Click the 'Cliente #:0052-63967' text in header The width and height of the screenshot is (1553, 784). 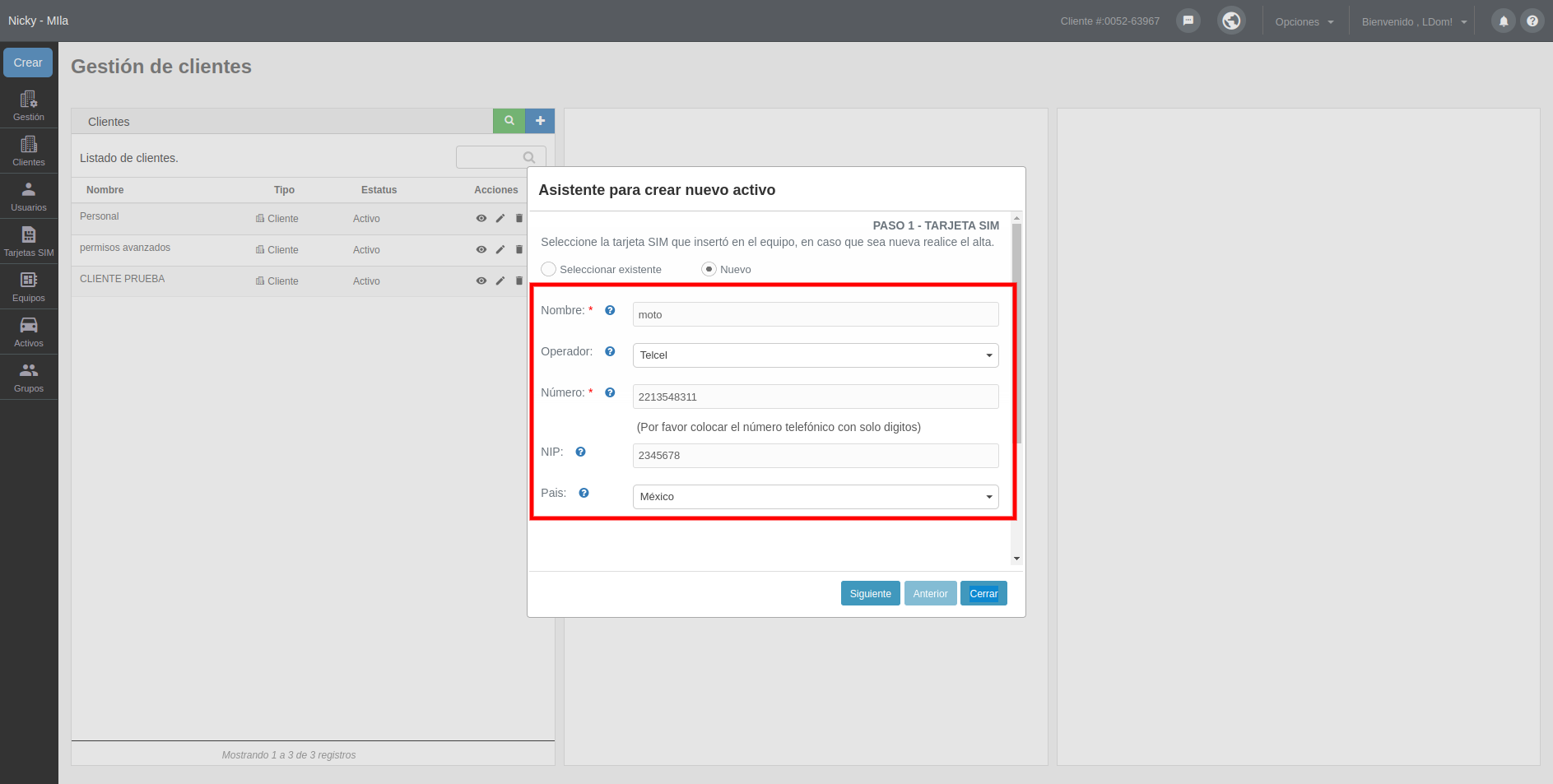(1109, 21)
